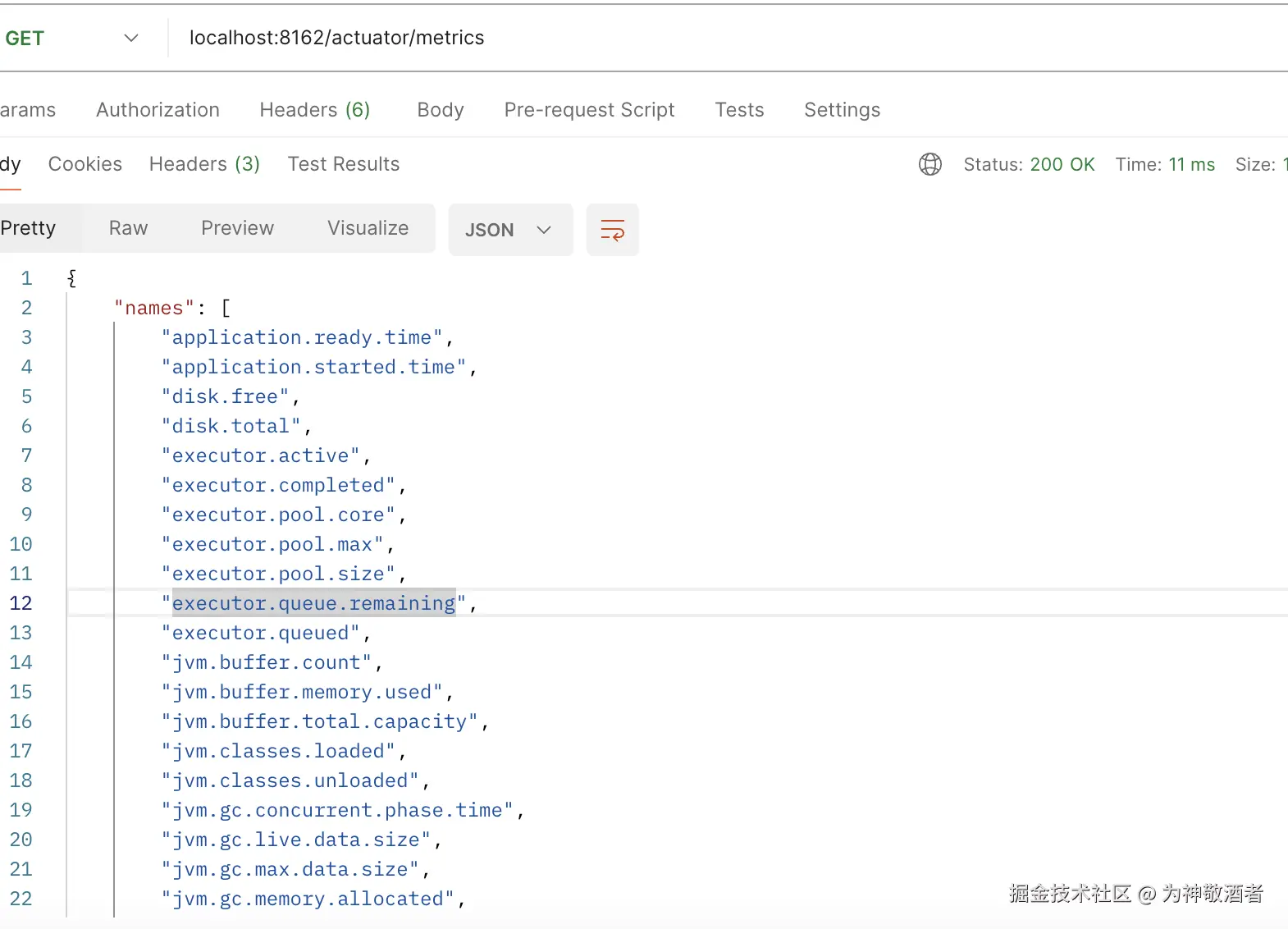Switch to Raw response view
This screenshot has width=1288, height=929.
point(129,228)
